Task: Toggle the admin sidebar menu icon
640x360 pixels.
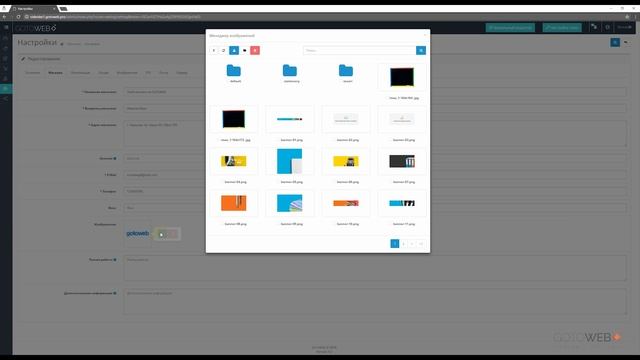Action: pos(6,27)
